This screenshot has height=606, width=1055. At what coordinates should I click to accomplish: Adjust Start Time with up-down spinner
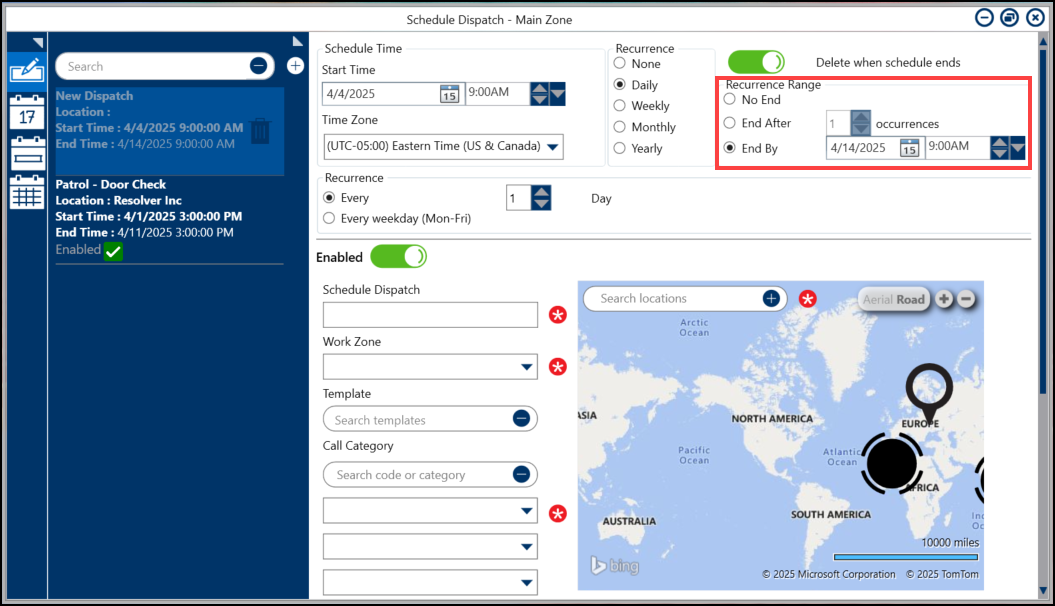point(540,93)
